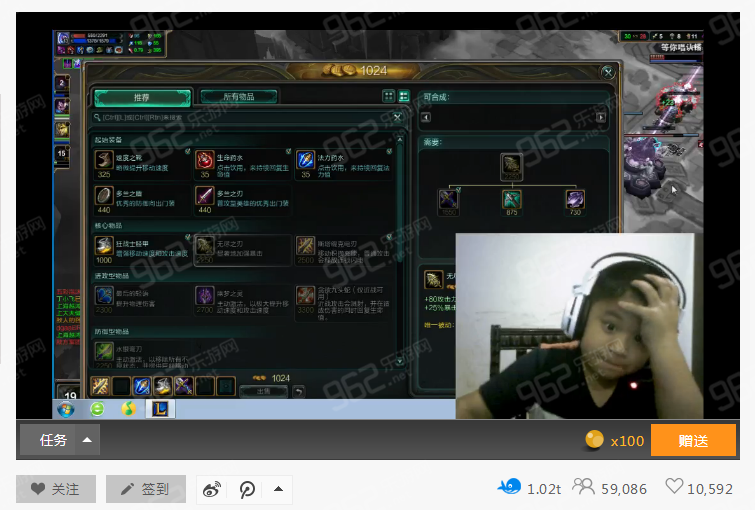Share via Tencent Weibo icon

pos(247,489)
